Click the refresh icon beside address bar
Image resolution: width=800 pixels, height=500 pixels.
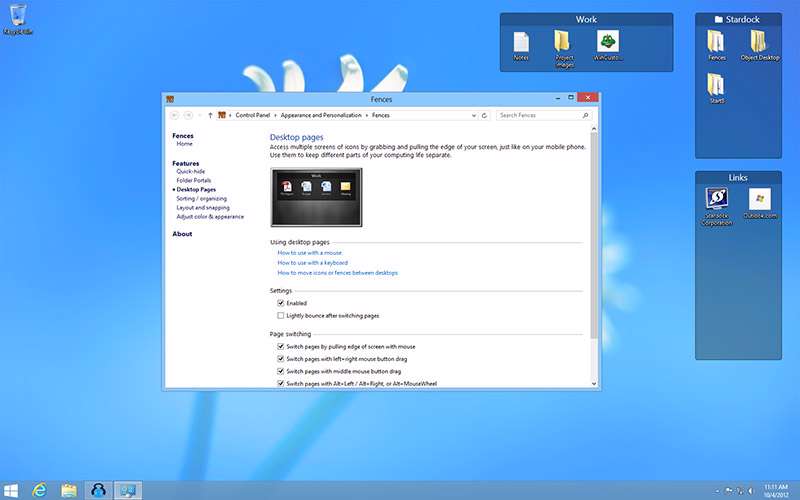point(485,115)
